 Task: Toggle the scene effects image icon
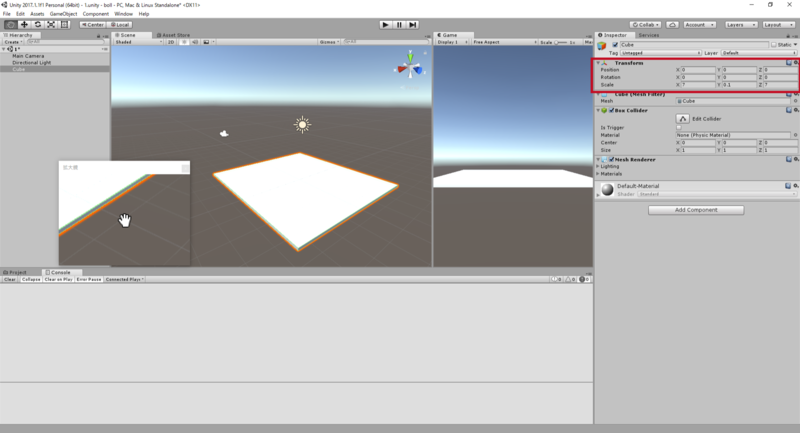206,42
